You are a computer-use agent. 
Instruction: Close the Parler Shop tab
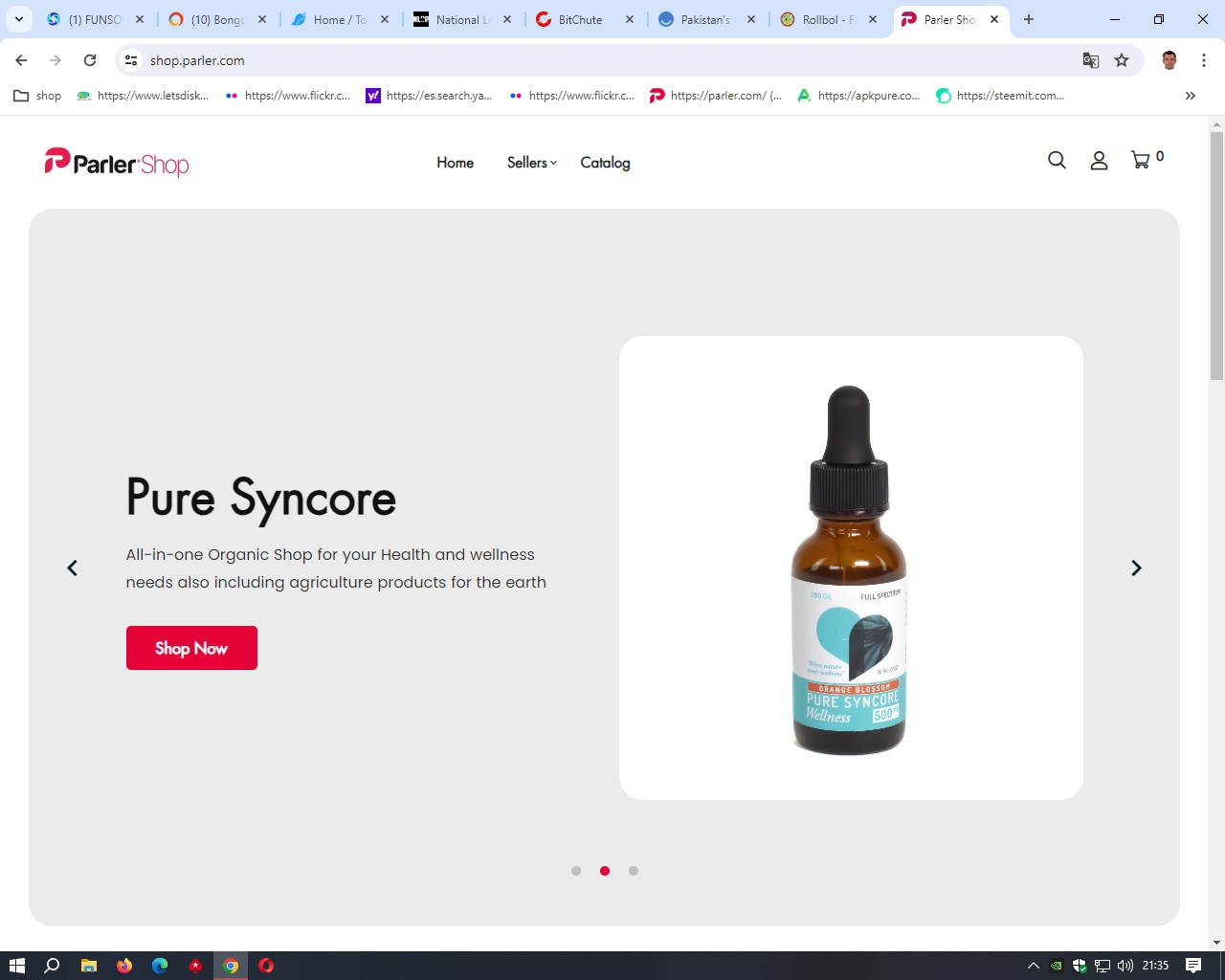click(x=994, y=19)
